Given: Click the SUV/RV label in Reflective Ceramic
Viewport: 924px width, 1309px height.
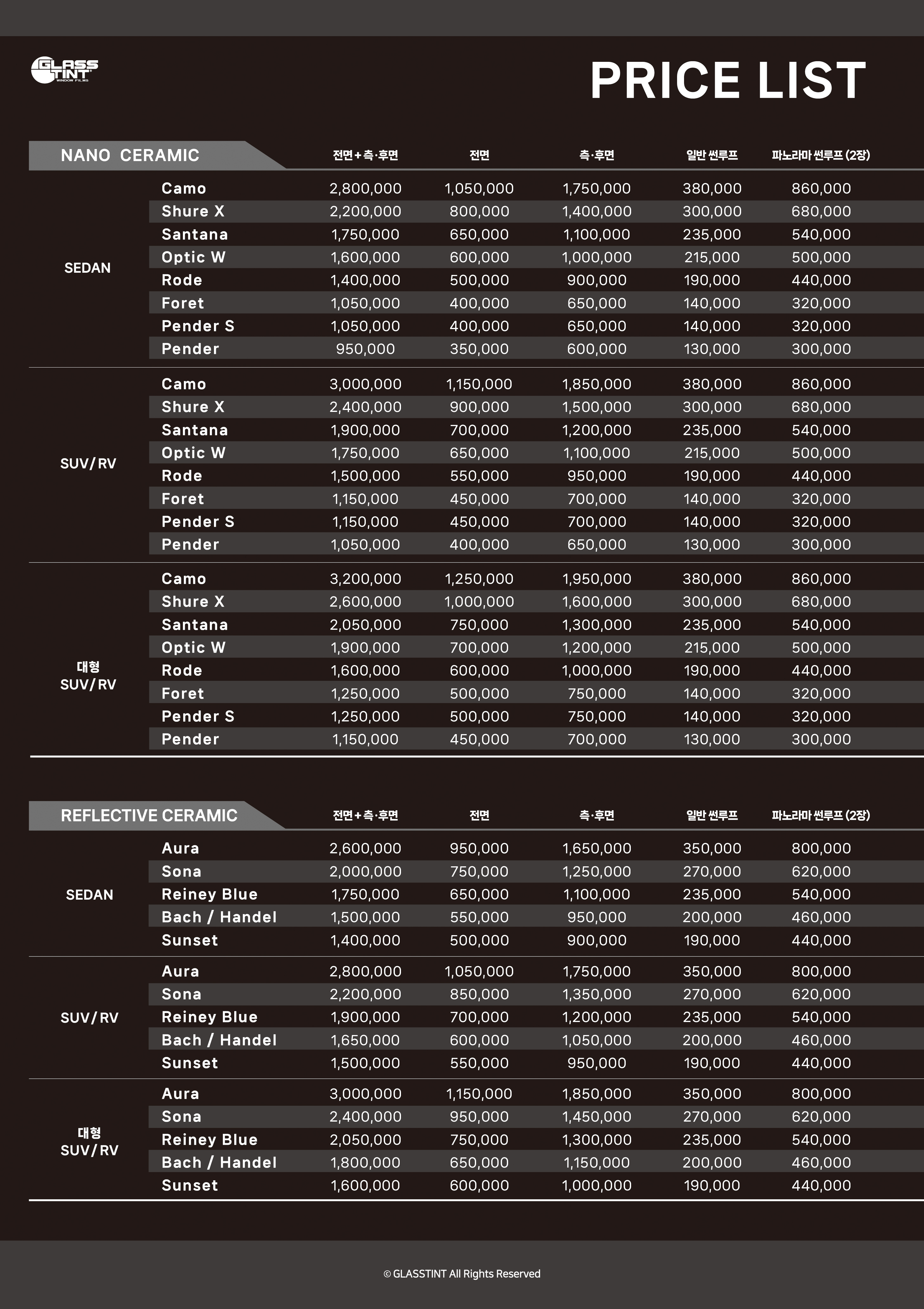Looking at the screenshot, I should click(x=89, y=1018).
